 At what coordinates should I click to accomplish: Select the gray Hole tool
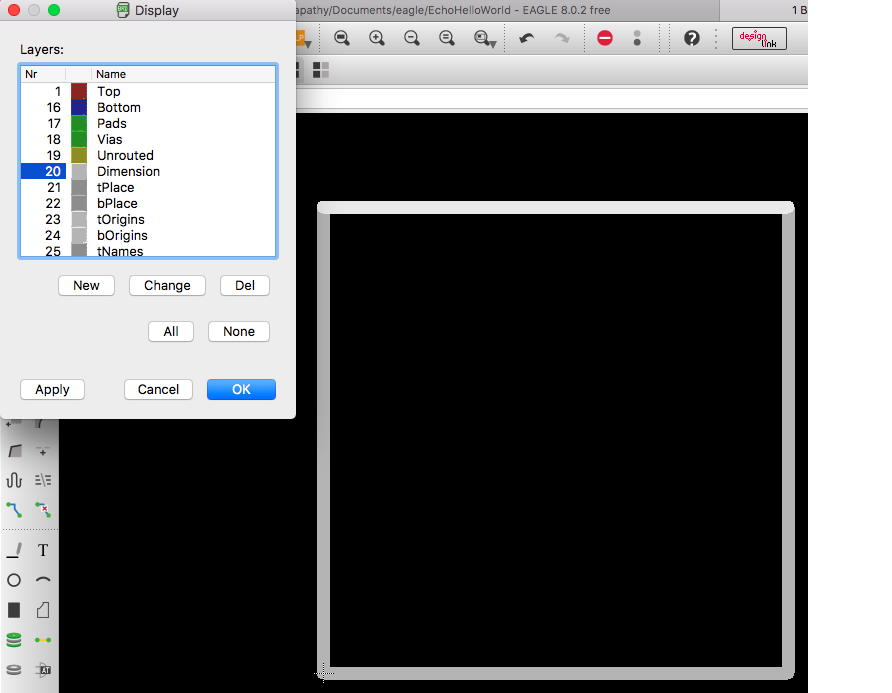coord(14,670)
